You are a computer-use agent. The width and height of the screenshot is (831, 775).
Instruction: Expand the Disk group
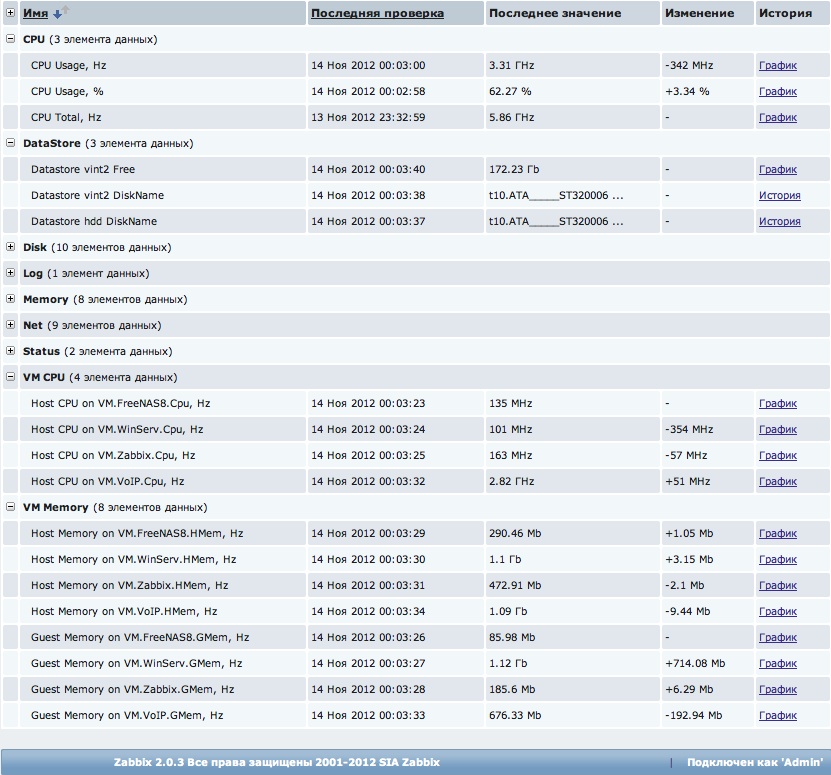(x=11, y=247)
